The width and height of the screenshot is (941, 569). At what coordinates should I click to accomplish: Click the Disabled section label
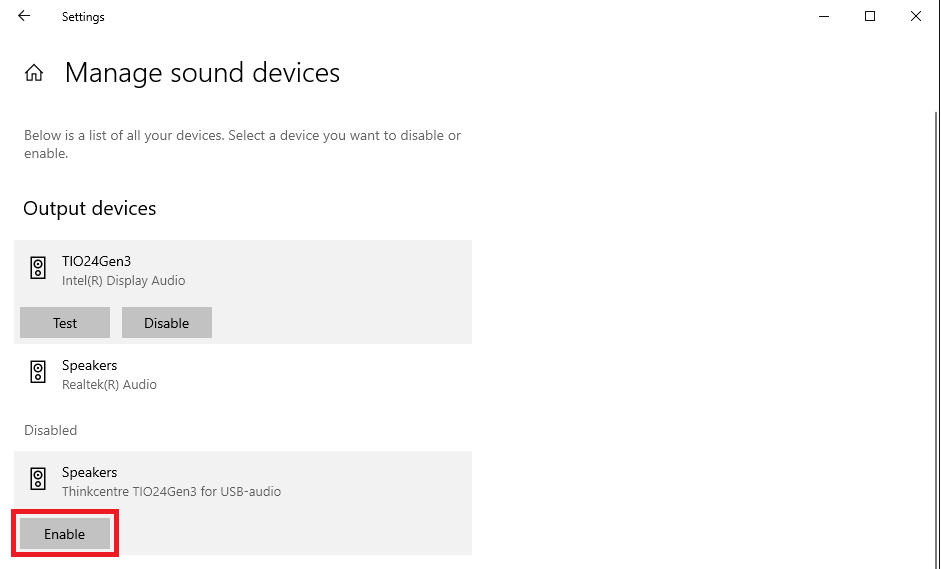coord(51,430)
